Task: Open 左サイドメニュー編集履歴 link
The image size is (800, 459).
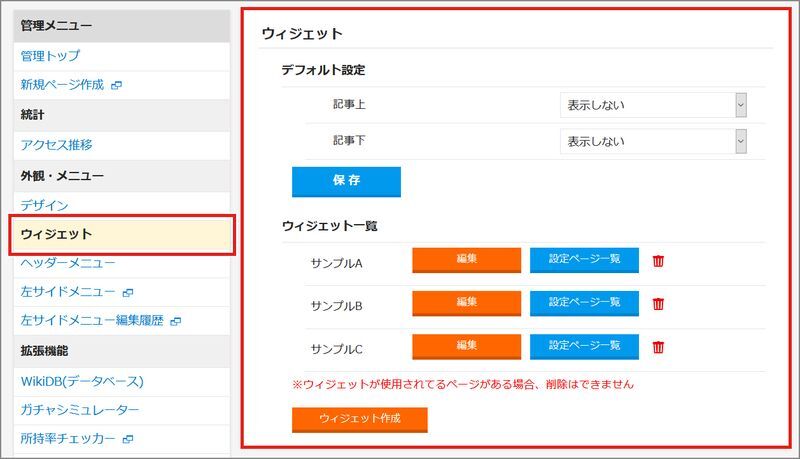Action: 92,321
